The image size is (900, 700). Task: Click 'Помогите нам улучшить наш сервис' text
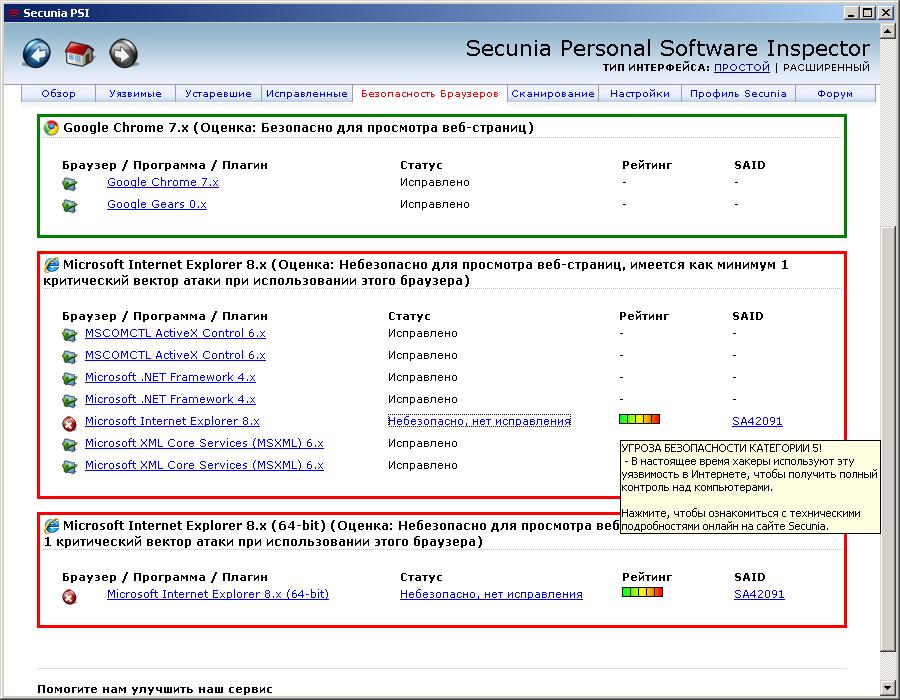pyautogui.click(x=154, y=689)
